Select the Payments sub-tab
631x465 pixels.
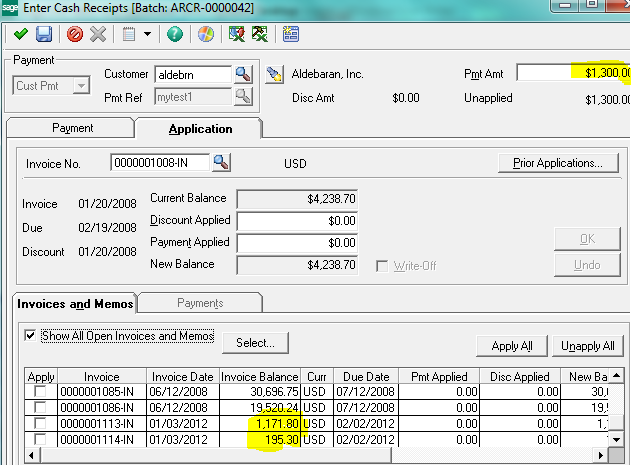click(200, 302)
